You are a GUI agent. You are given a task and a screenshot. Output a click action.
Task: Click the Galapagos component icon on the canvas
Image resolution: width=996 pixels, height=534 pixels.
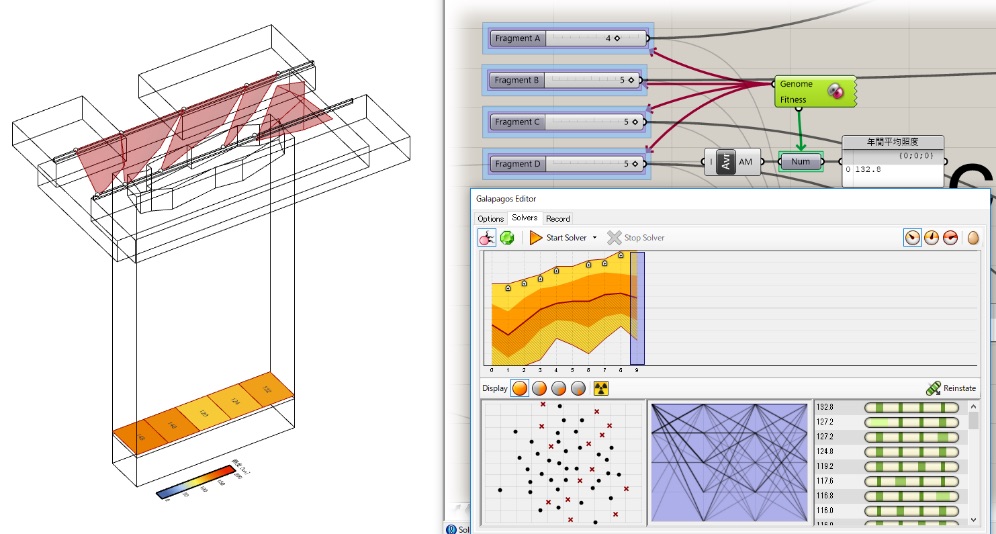click(x=837, y=92)
